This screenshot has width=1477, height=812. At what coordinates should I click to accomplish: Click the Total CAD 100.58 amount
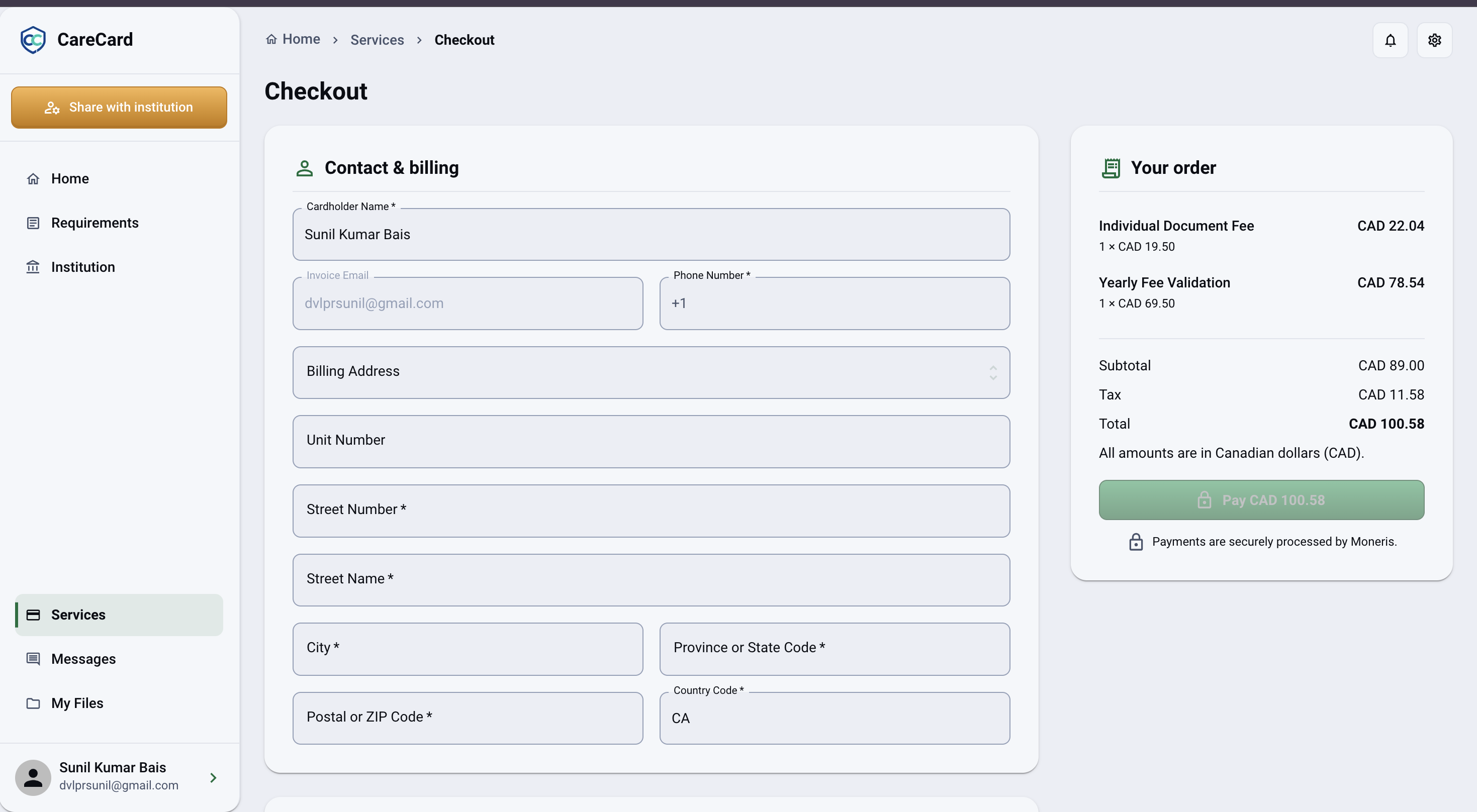[1386, 424]
